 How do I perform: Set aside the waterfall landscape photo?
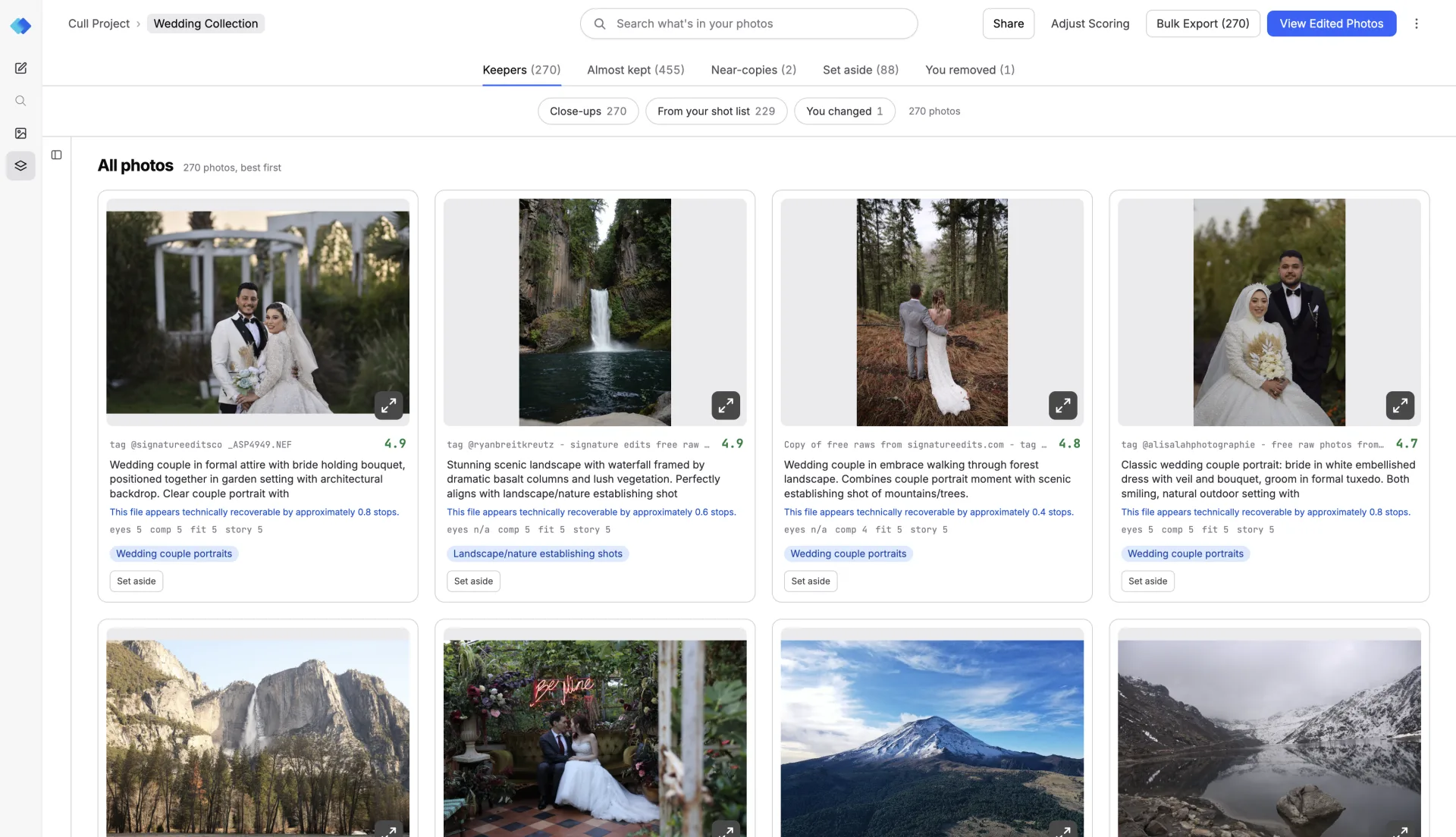(x=473, y=581)
